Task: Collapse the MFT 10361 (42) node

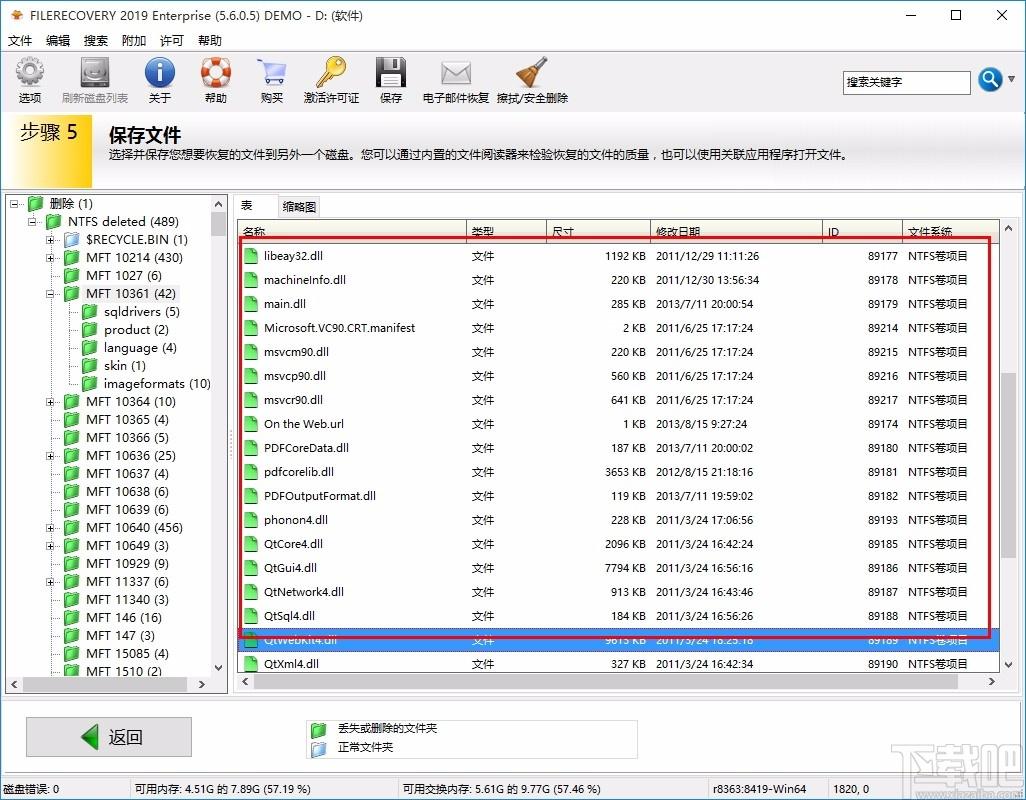Action: [50, 294]
